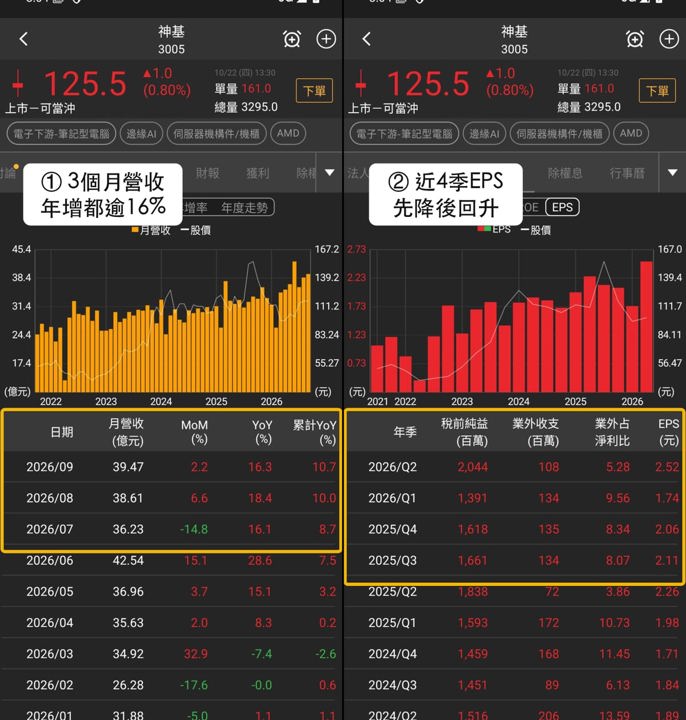Tap the 1.84 EPS value for 2024/Q3
The width and height of the screenshot is (686, 720).
tap(667, 685)
